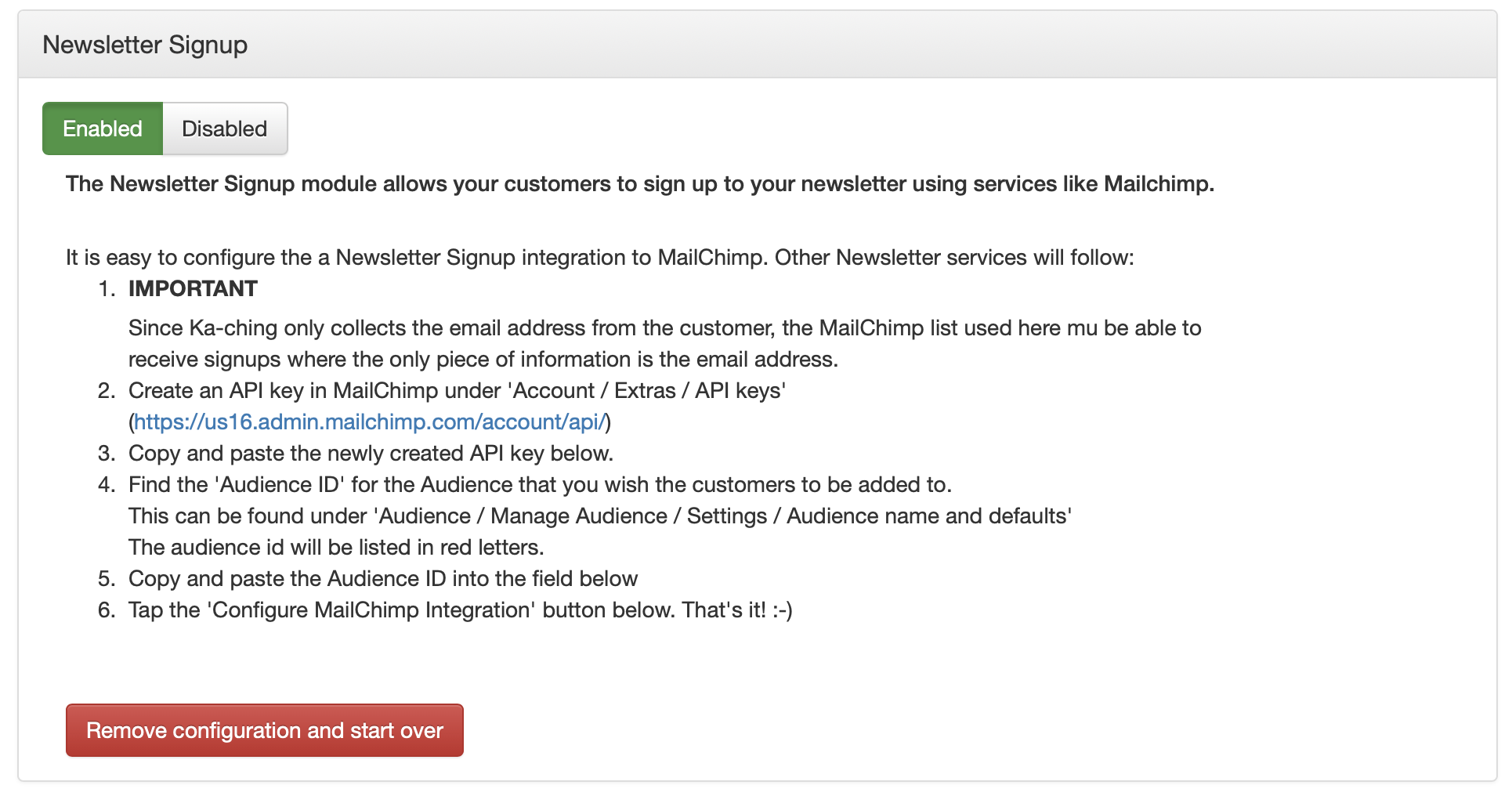Click the list number 6 marker

(107, 610)
